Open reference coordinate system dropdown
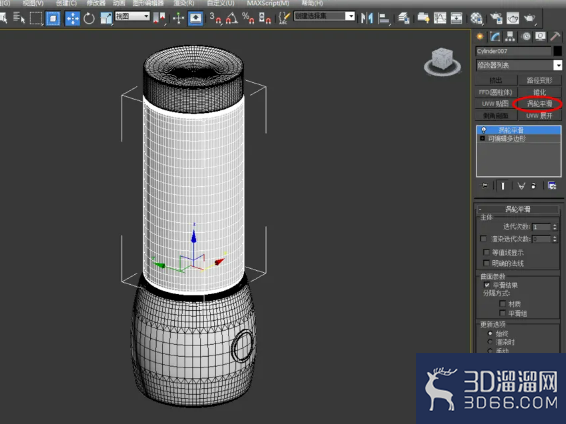 pyautogui.click(x=132, y=16)
